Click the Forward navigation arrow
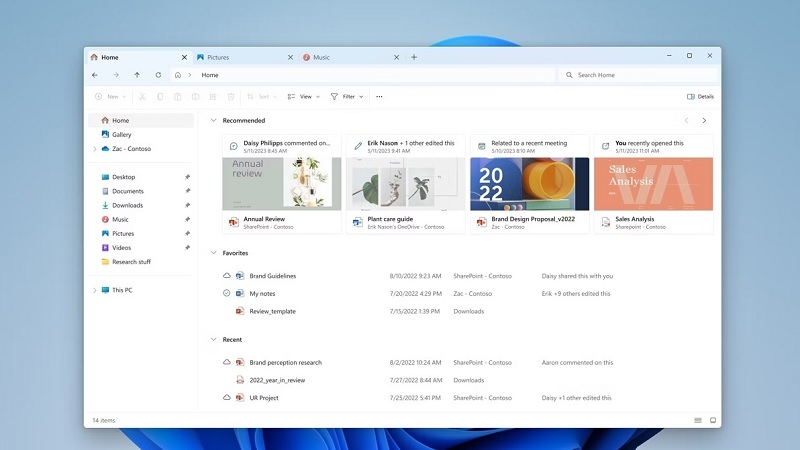Screen dimensions: 800x450 (116, 75)
